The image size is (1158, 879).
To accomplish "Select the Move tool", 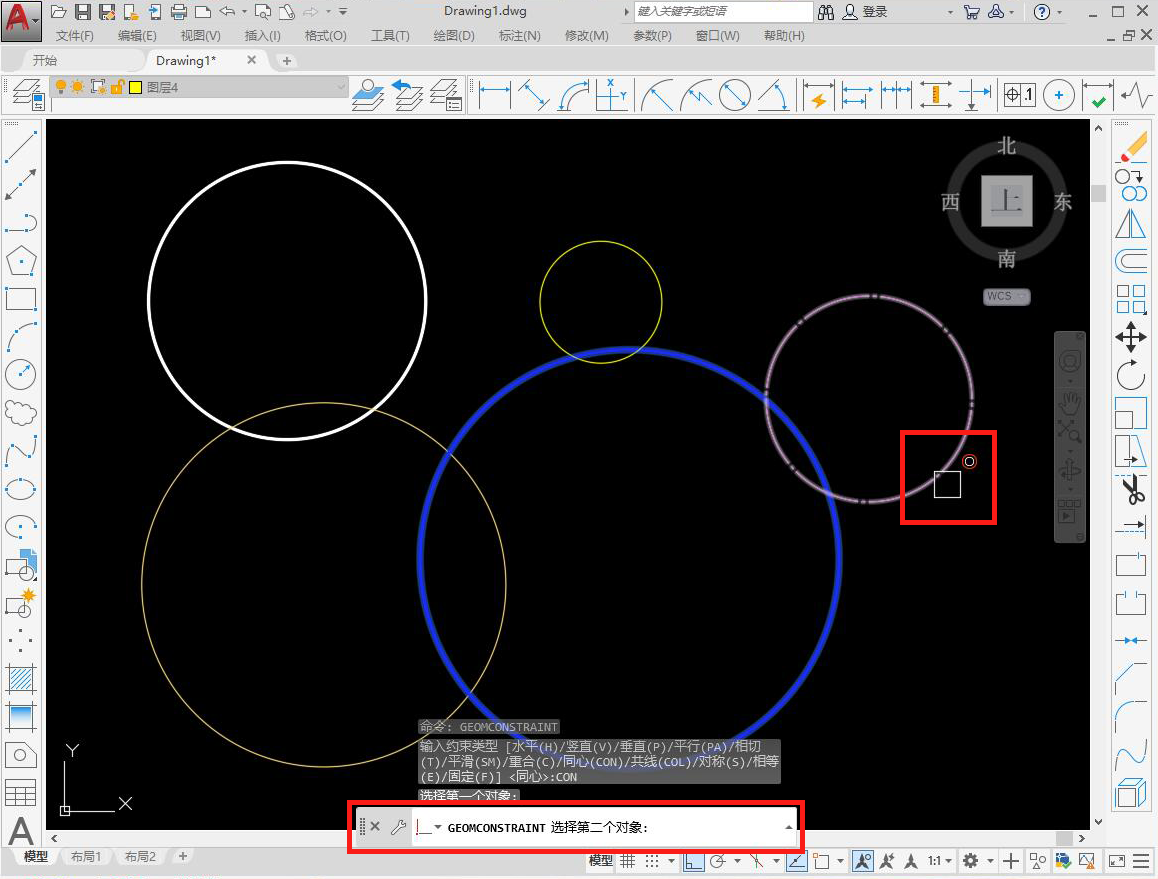I will pyautogui.click(x=1131, y=337).
